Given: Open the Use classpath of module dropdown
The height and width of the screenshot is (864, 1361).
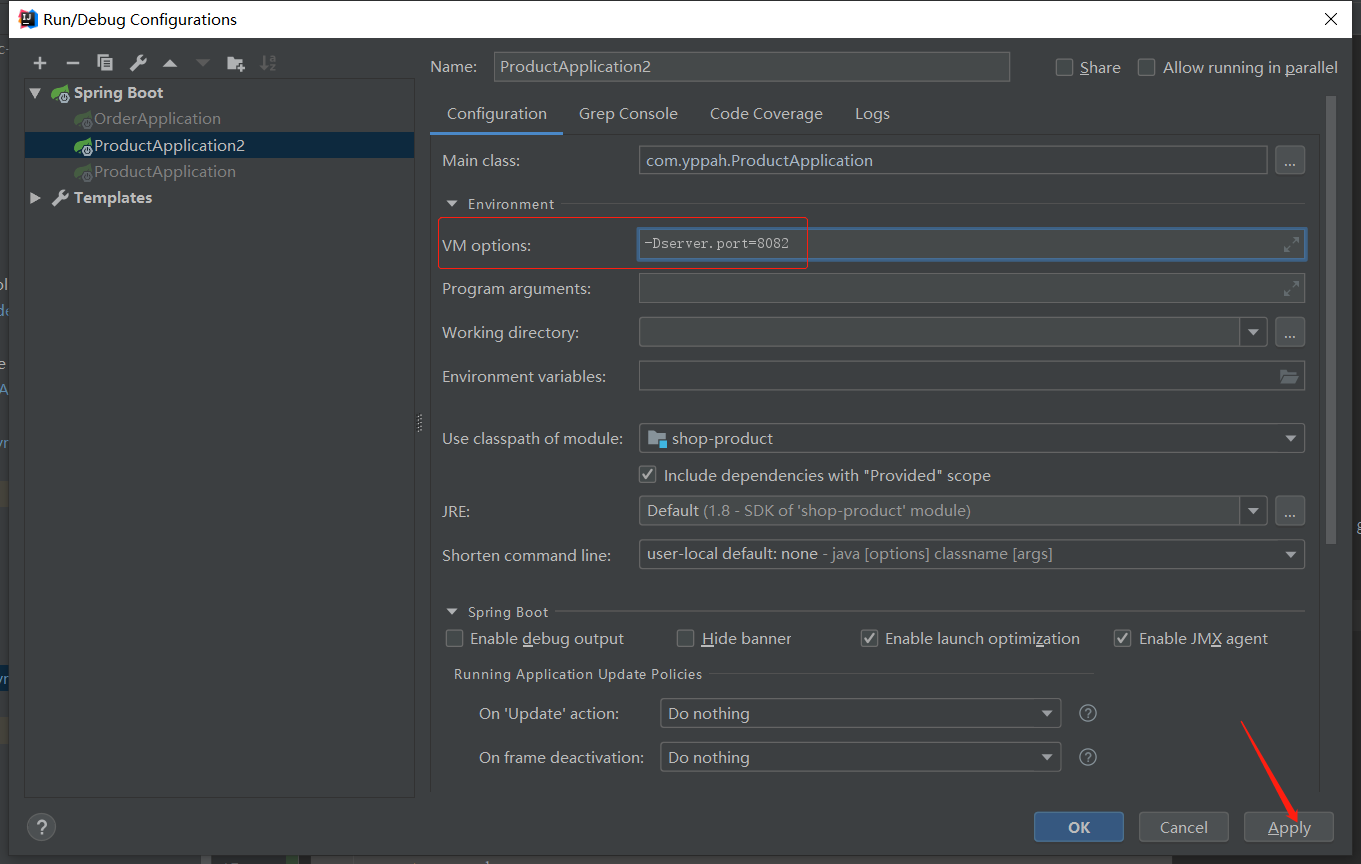Looking at the screenshot, I should tap(972, 438).
